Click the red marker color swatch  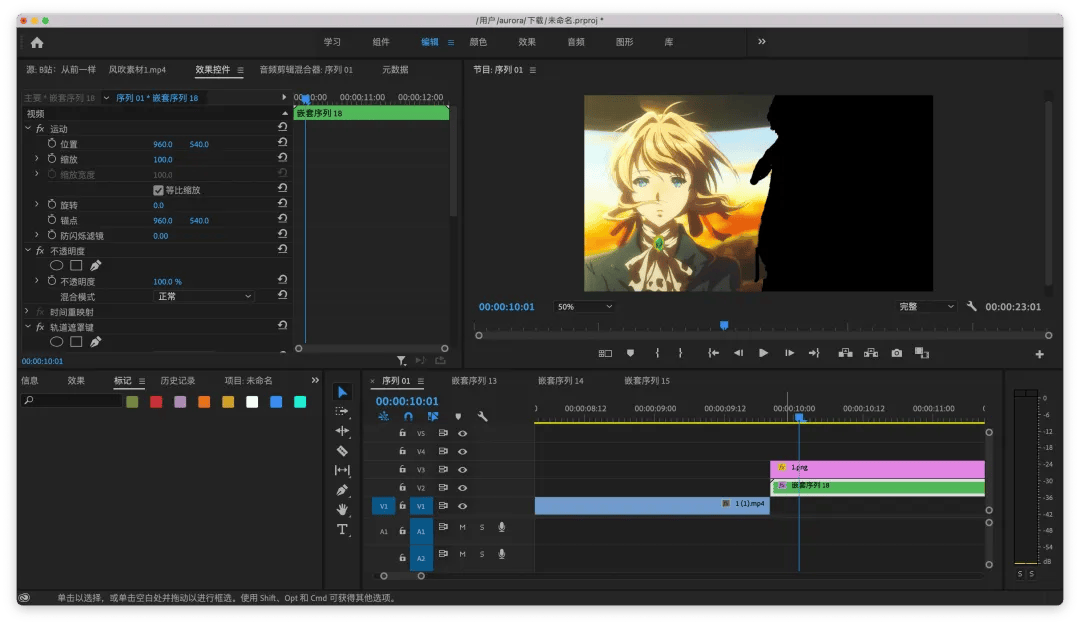point(156,402)
